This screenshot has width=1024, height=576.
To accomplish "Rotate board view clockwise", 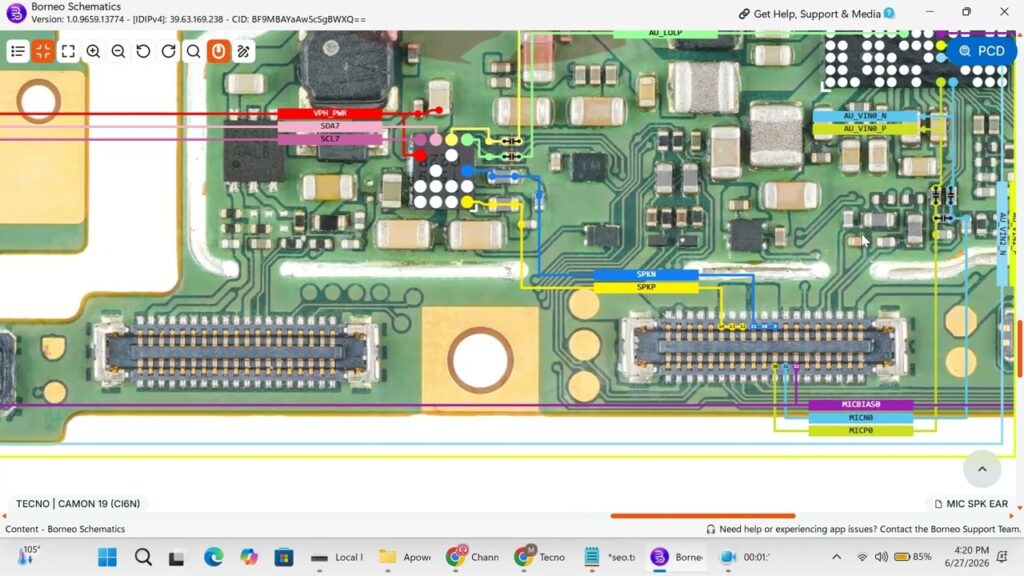I will point(168,51).
